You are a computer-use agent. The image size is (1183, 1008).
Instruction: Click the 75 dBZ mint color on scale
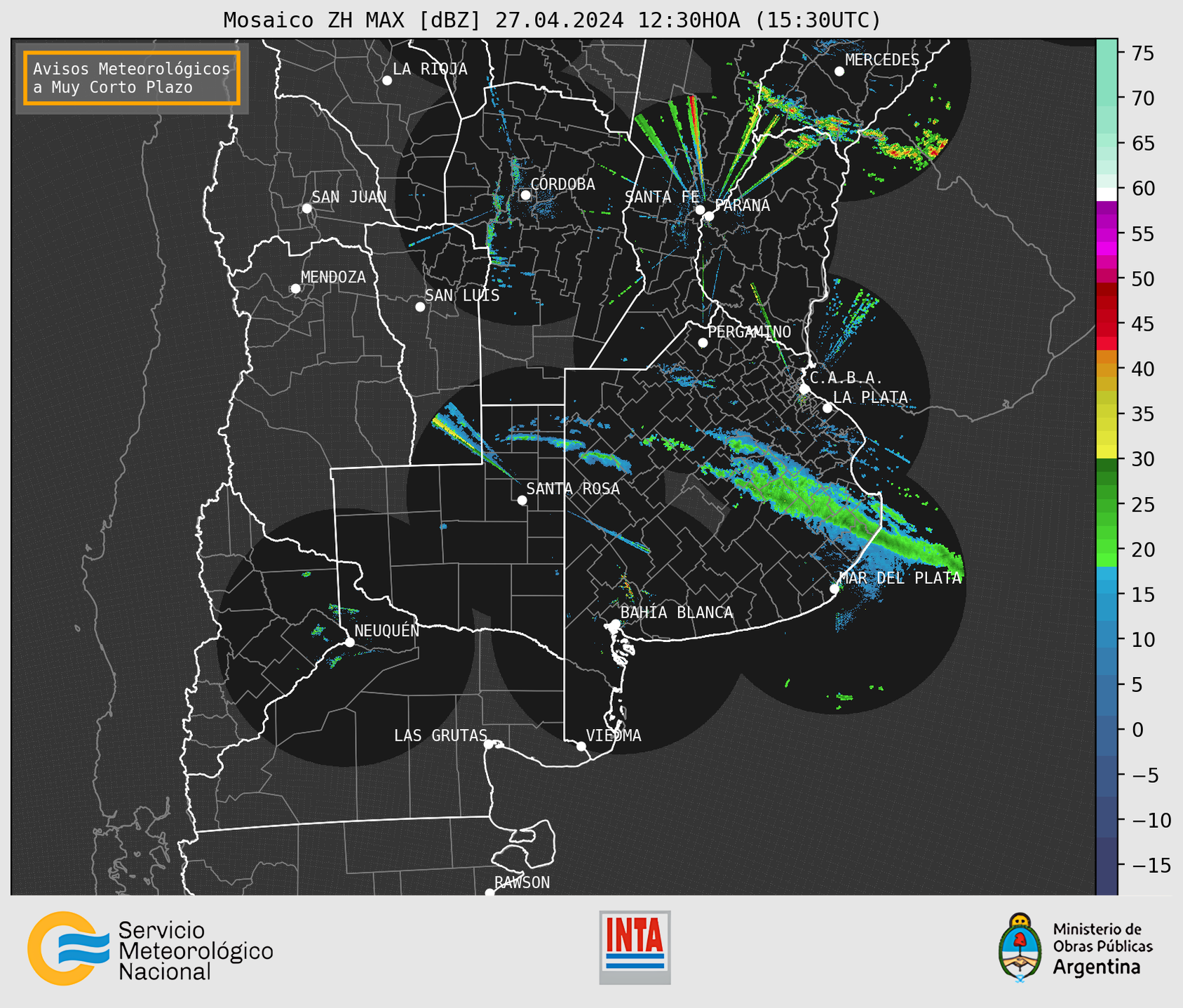pyautogui.click(x=1107, y=53)
